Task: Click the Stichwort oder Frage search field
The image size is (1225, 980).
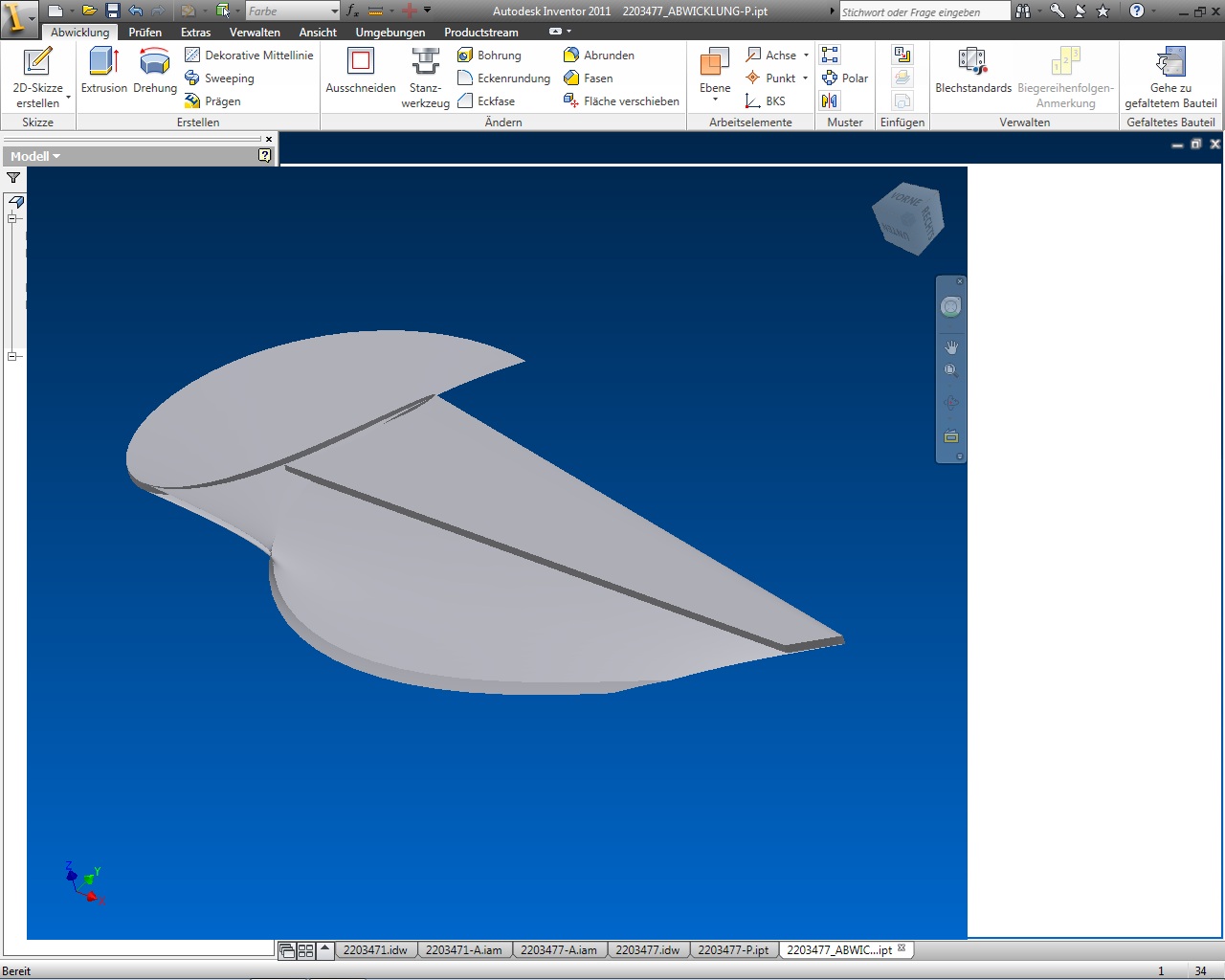Action: (924, 11)
